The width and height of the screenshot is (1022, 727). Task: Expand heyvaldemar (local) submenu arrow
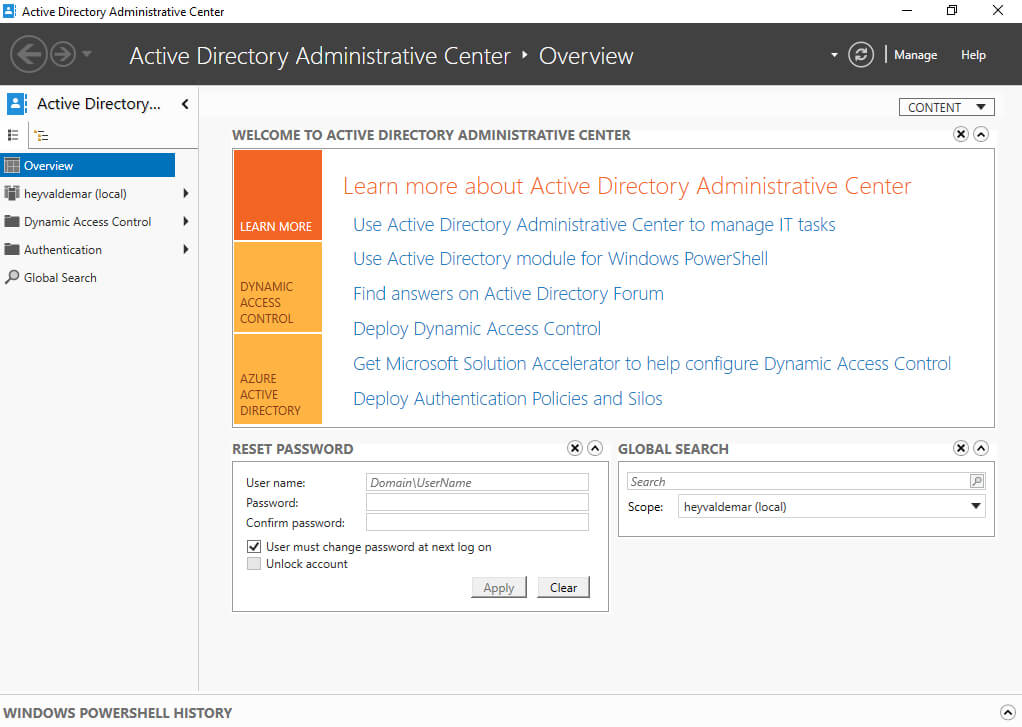coord(186,194)
